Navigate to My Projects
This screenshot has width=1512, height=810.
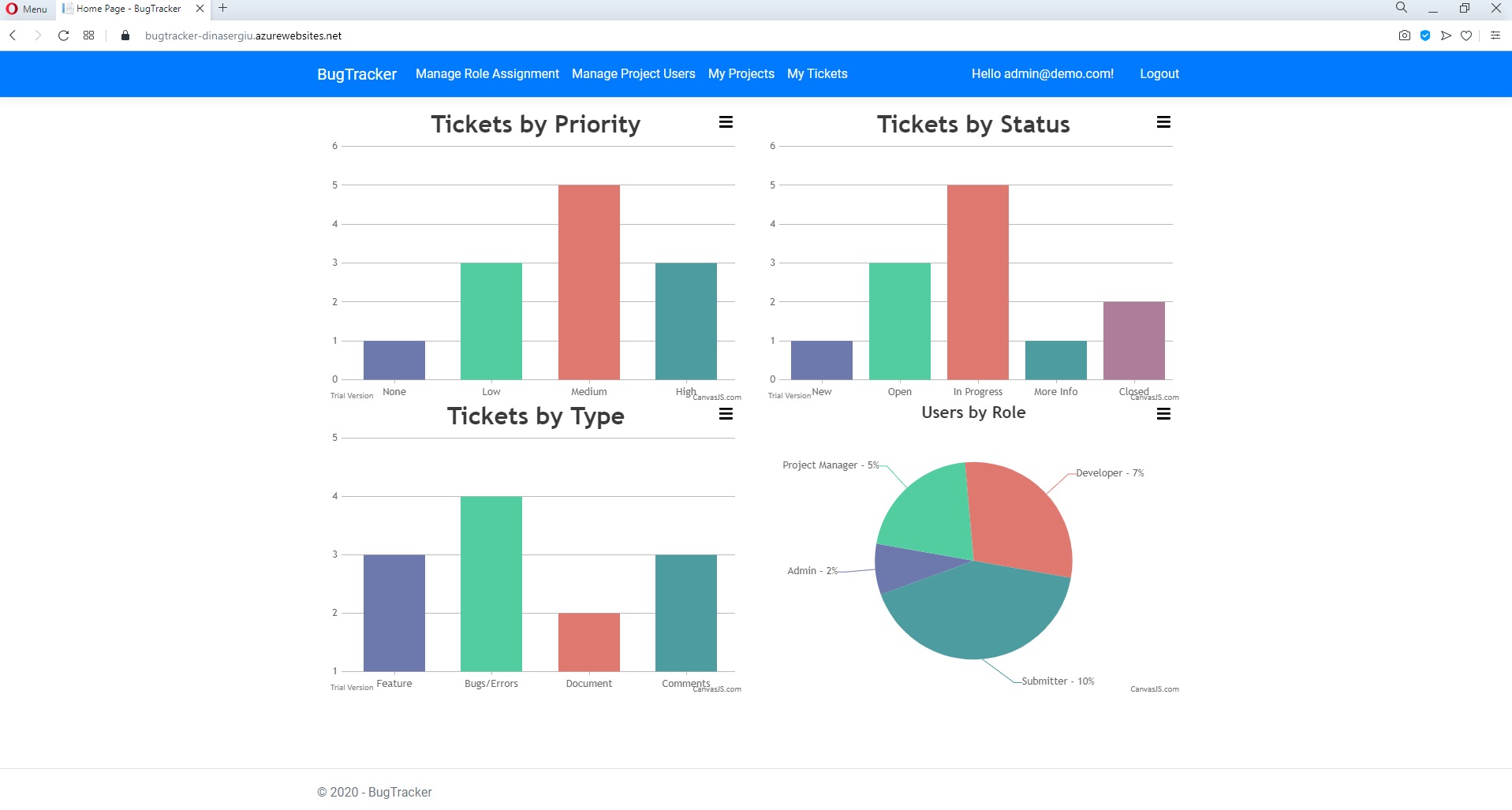coord(740,73)
